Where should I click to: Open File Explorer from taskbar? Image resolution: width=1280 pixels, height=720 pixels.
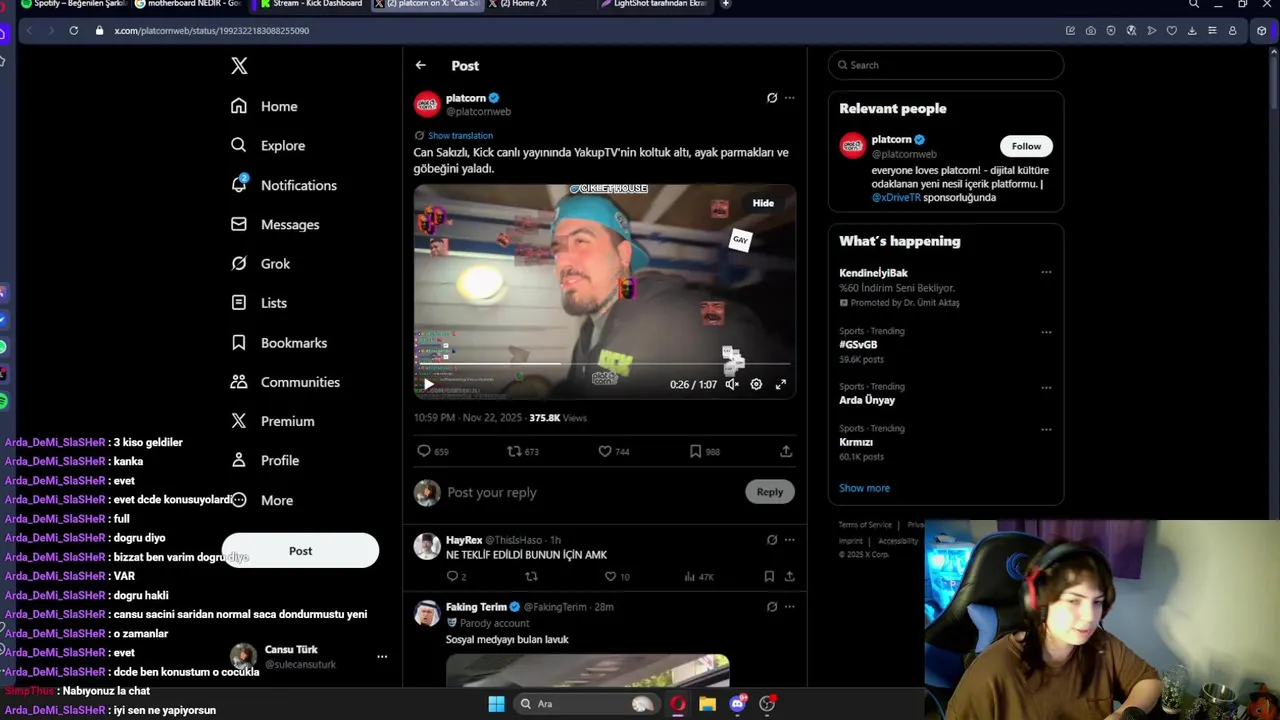pos(707,704)
